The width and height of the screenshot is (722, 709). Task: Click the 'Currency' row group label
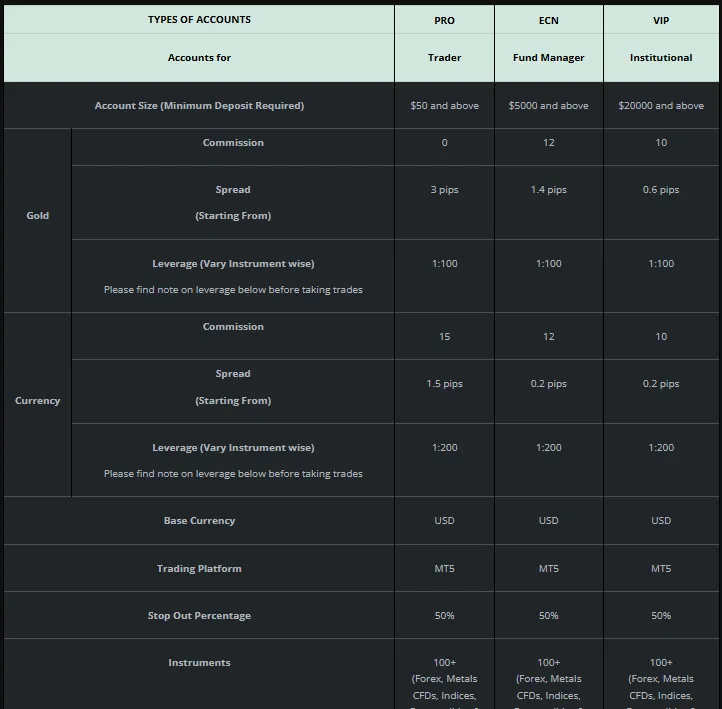pyautogui.click(x=37, y=401)
